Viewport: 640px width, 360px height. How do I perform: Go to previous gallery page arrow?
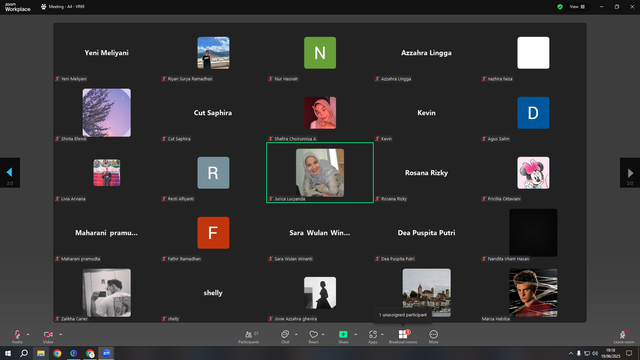tap(10, 173)
